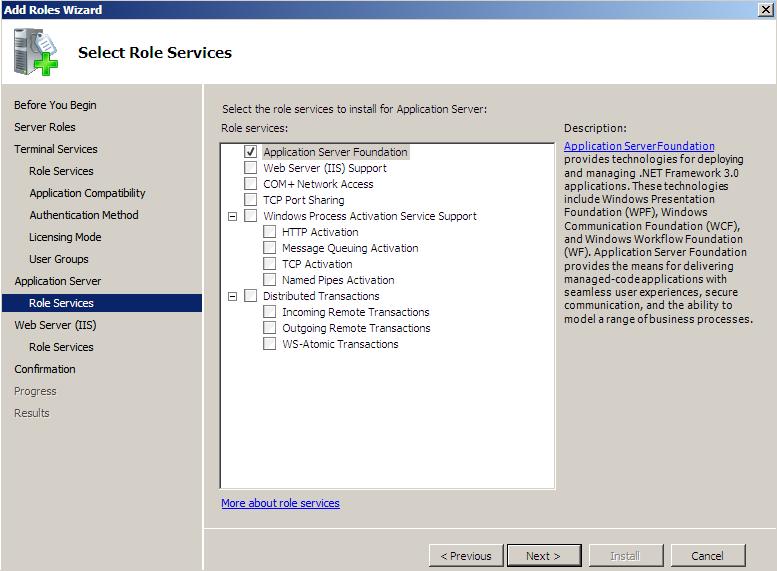The width and height of the screenshot is (777, 571).
Task: Check HTTP Activation option
Action: [270, 231]
